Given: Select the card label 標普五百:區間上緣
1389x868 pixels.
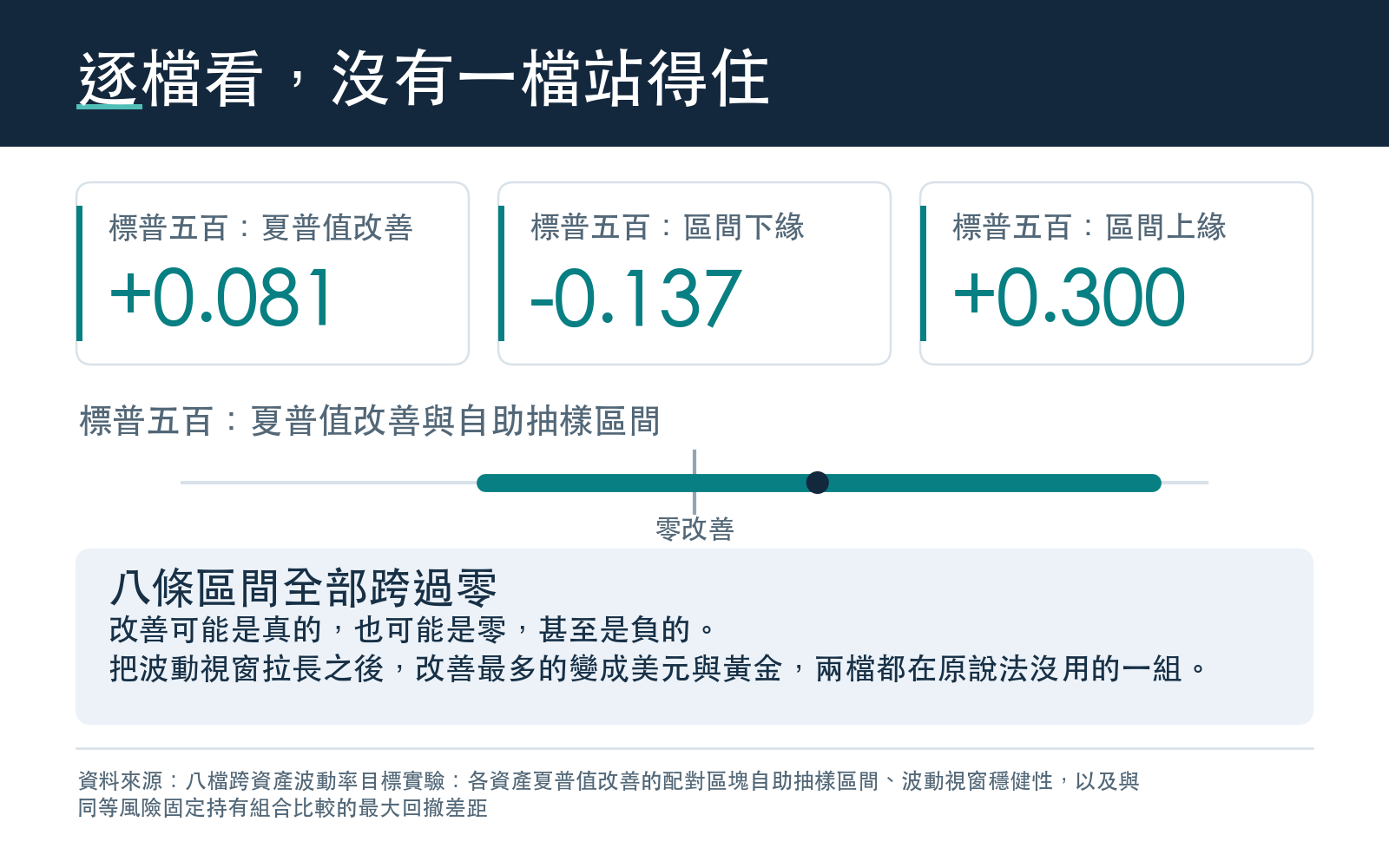Looking at the screenshot, I should (x=1089, y=227).
